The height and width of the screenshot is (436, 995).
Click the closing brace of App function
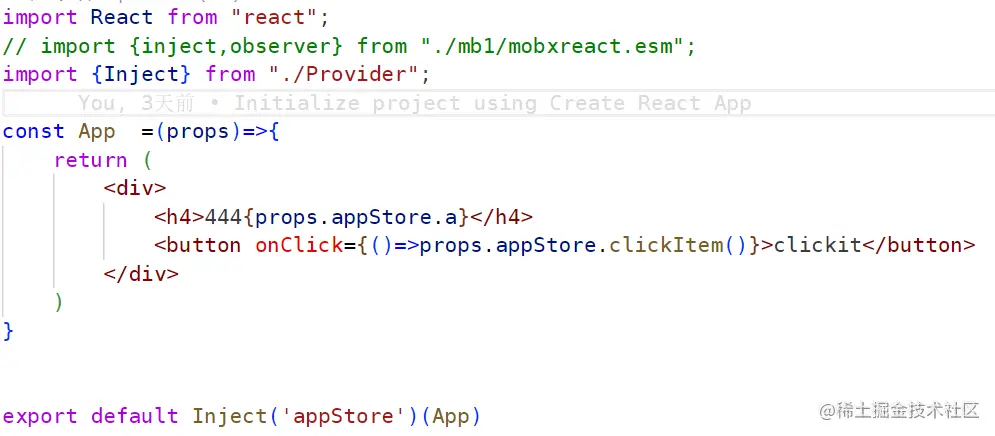point(8,331)
